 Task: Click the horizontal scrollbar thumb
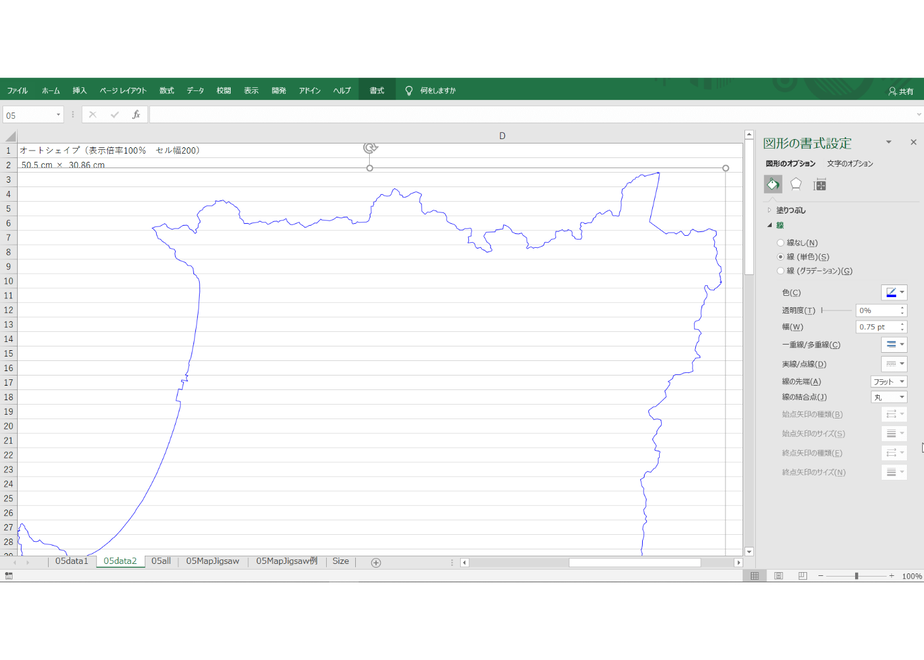tap(635, 563)
